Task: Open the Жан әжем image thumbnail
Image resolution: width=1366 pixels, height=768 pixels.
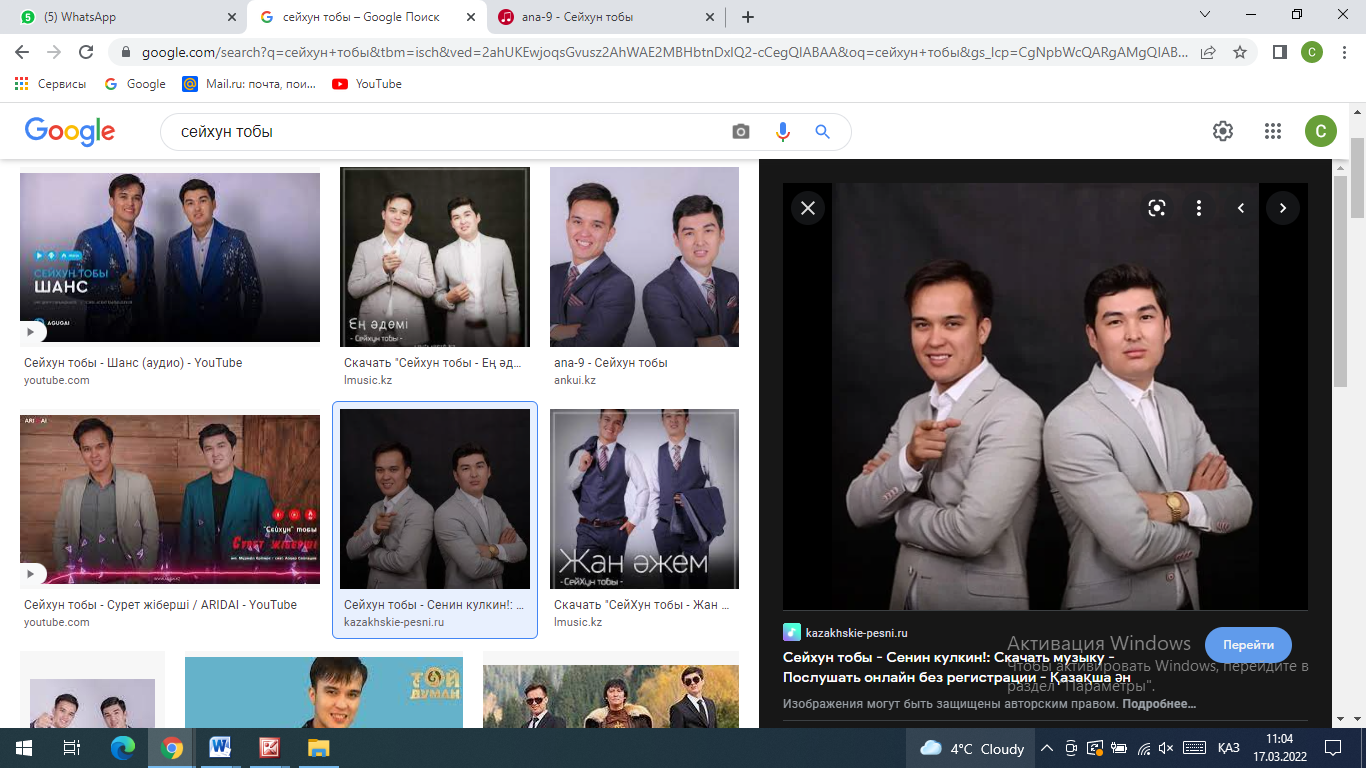Action: (x=644, y=499)
